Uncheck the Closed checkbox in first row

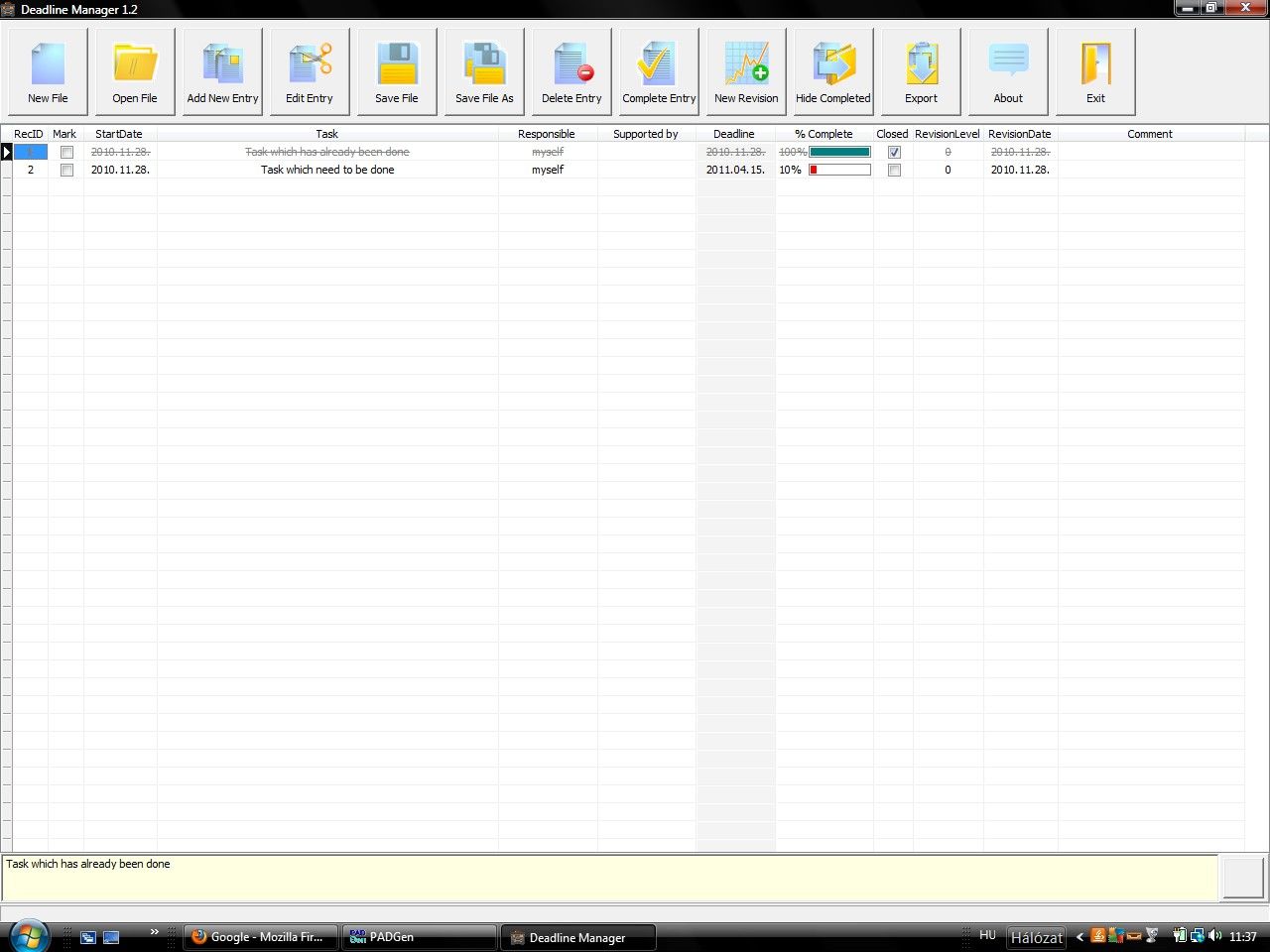click(894, 153)
